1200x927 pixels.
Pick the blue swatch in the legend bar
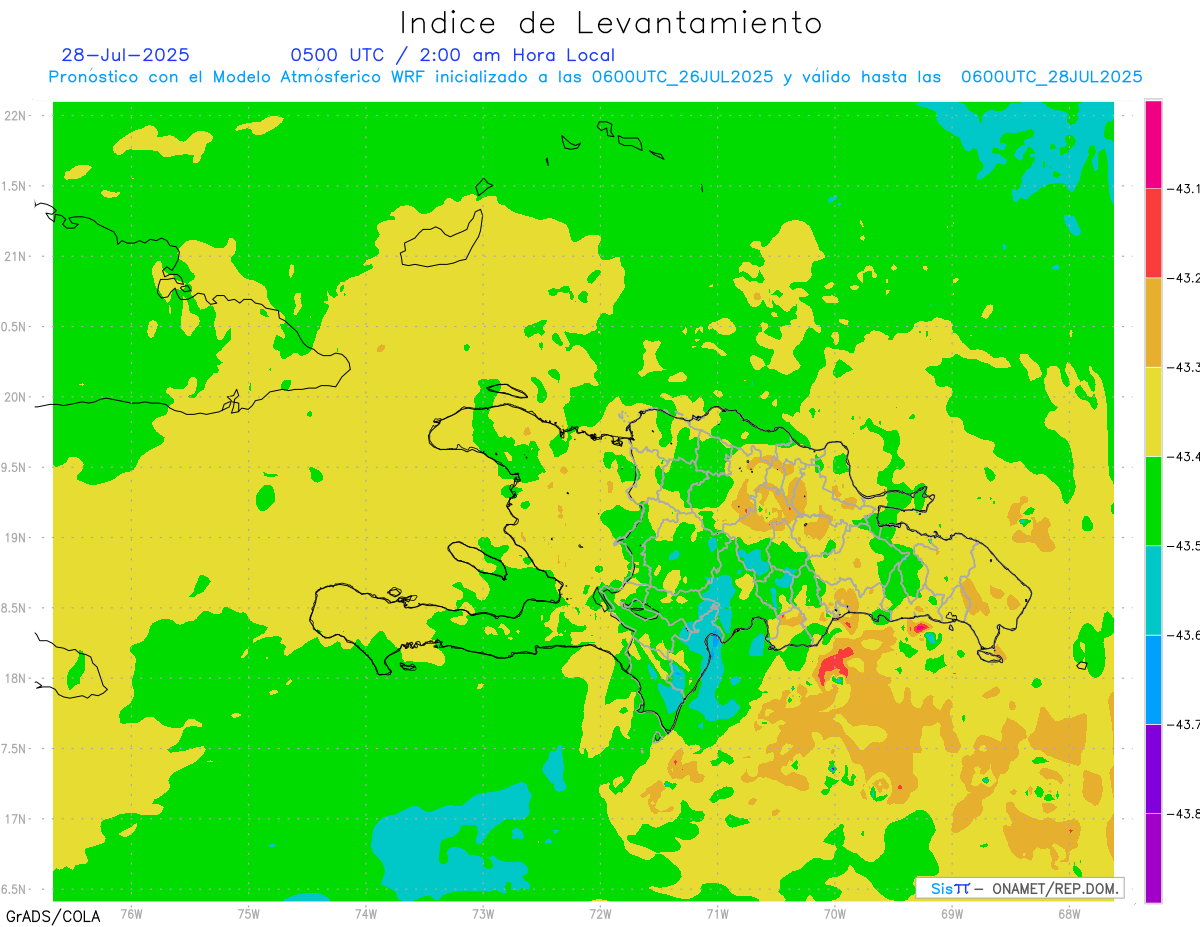[x=1153, y=679]
